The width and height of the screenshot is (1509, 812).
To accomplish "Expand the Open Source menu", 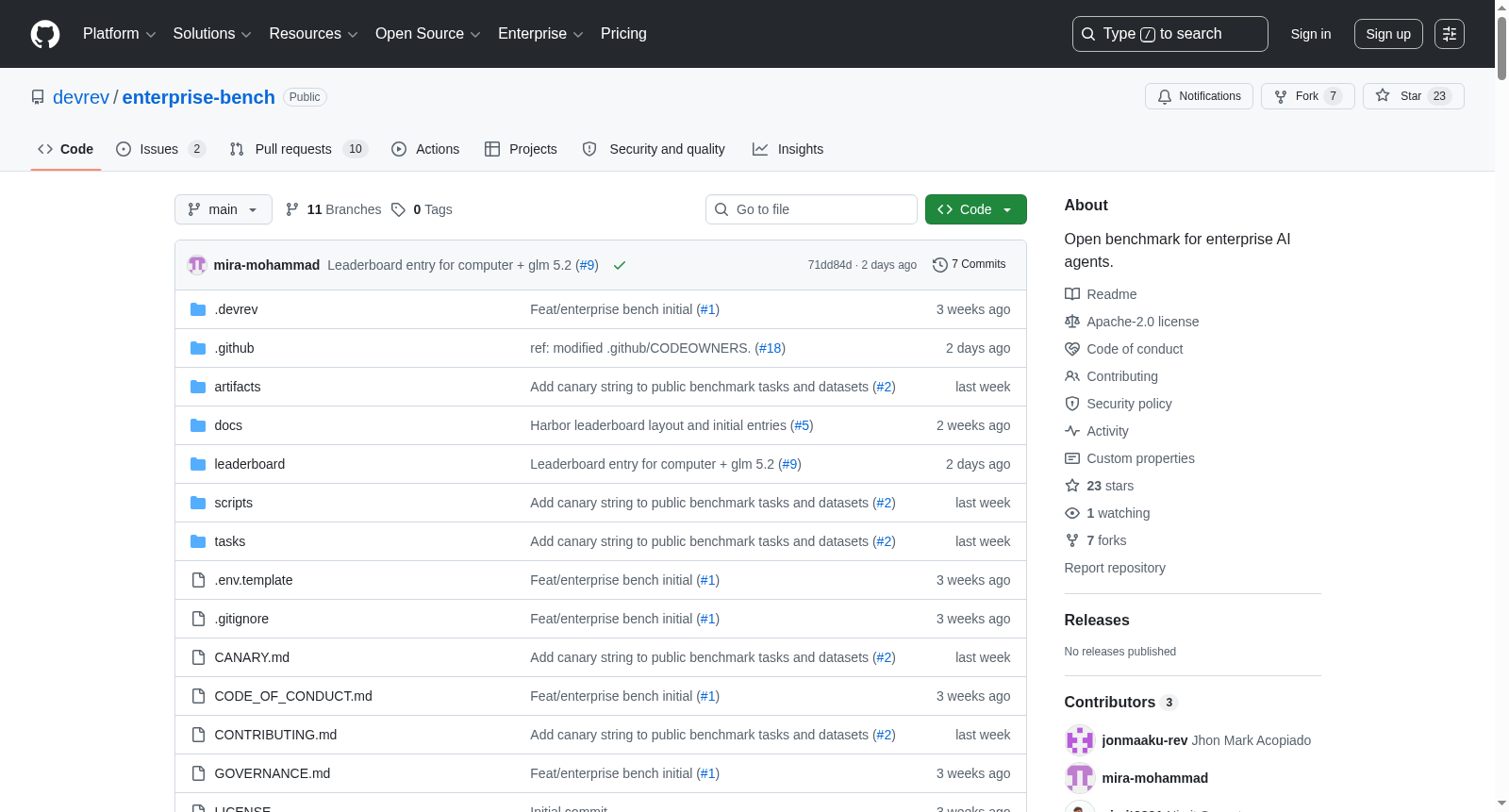I will (x=428, y=34).
